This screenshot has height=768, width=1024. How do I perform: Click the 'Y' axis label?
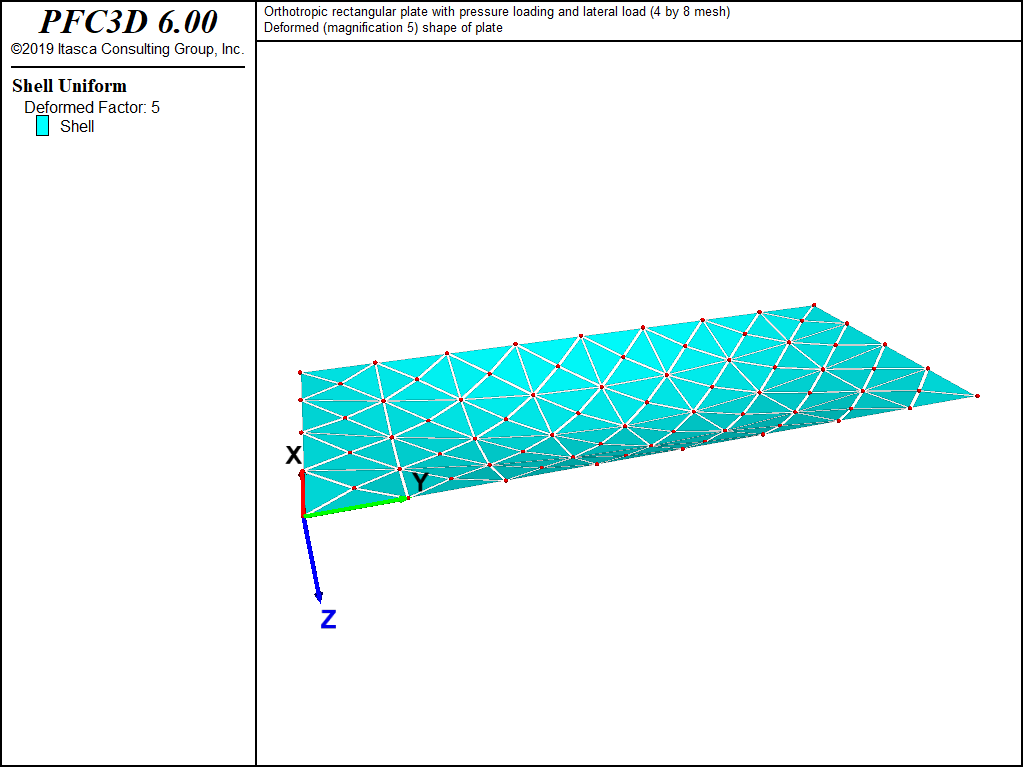click(x=421, y=482)
